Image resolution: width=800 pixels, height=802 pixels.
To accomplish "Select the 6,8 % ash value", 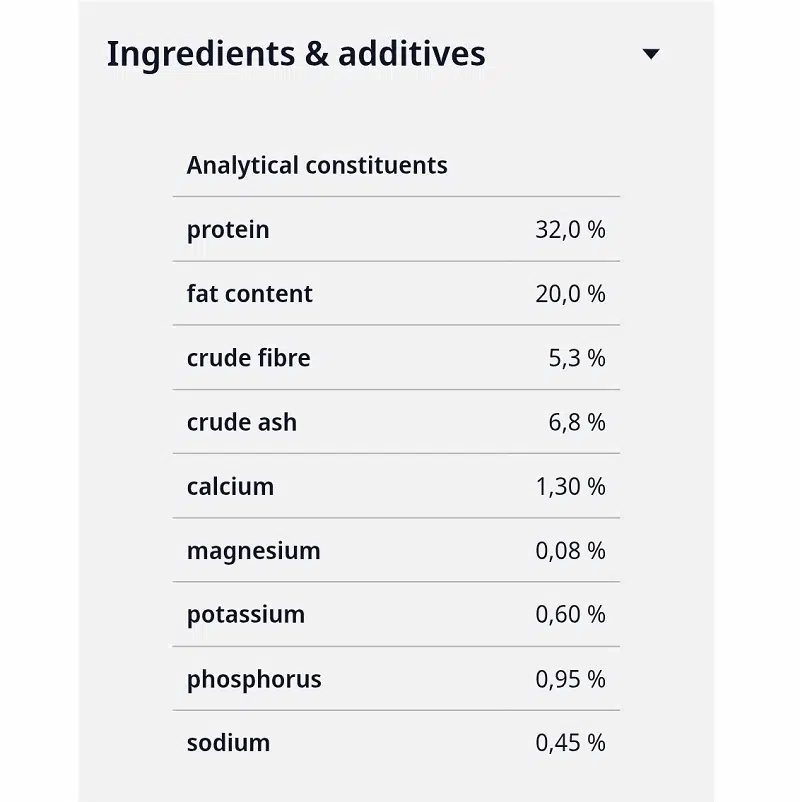I will [x=576, y=422].
